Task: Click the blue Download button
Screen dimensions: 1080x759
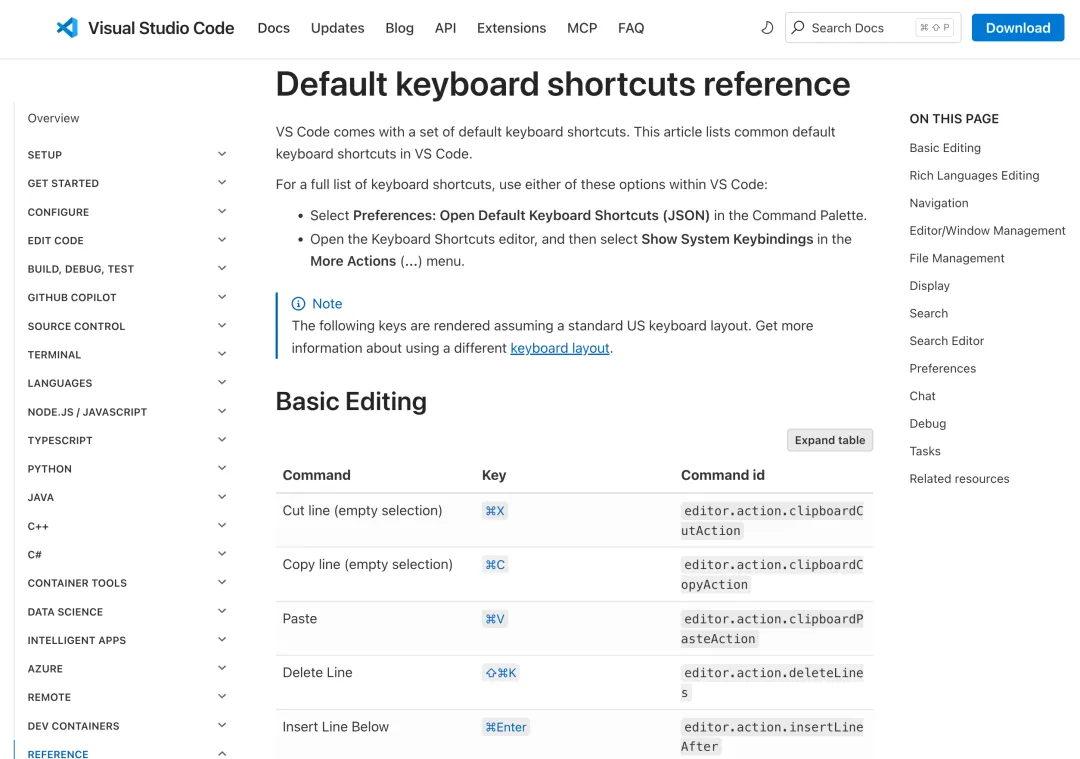Action: (x=1017, y=28)
